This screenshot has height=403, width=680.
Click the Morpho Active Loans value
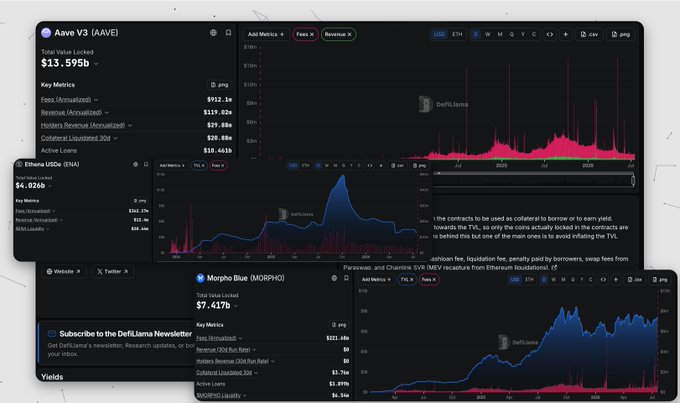point(339,384)
